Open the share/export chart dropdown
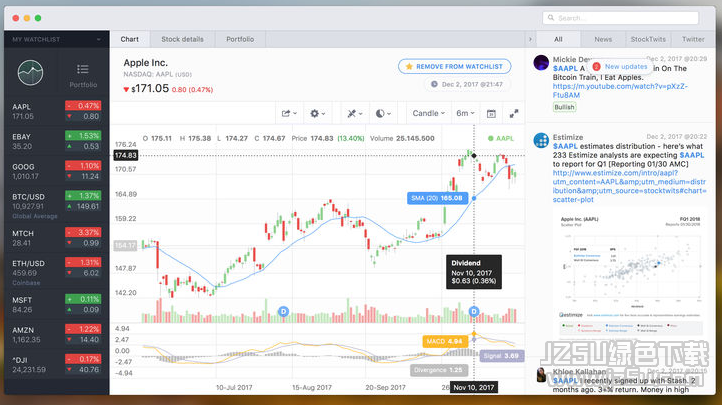Viewport: 722px width, 405px height. (x=289, y=113)
